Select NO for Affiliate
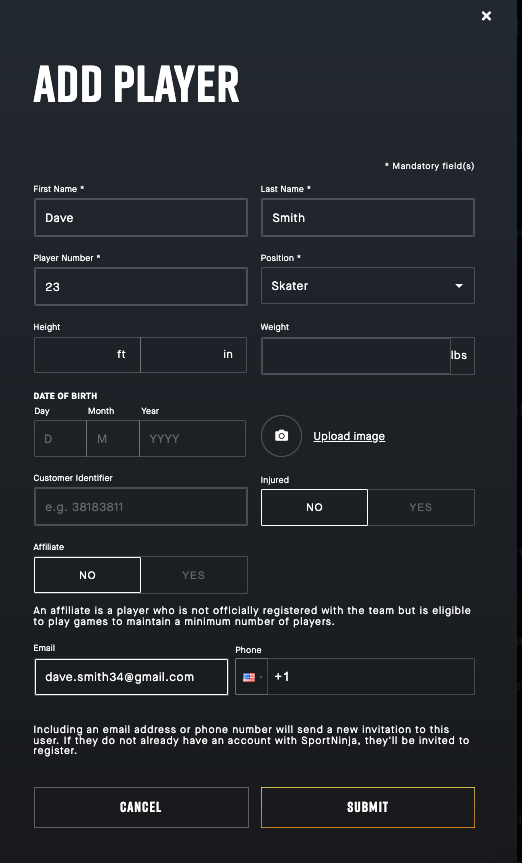The height and width of the screenshot is (863, 522). pos(88,575)
